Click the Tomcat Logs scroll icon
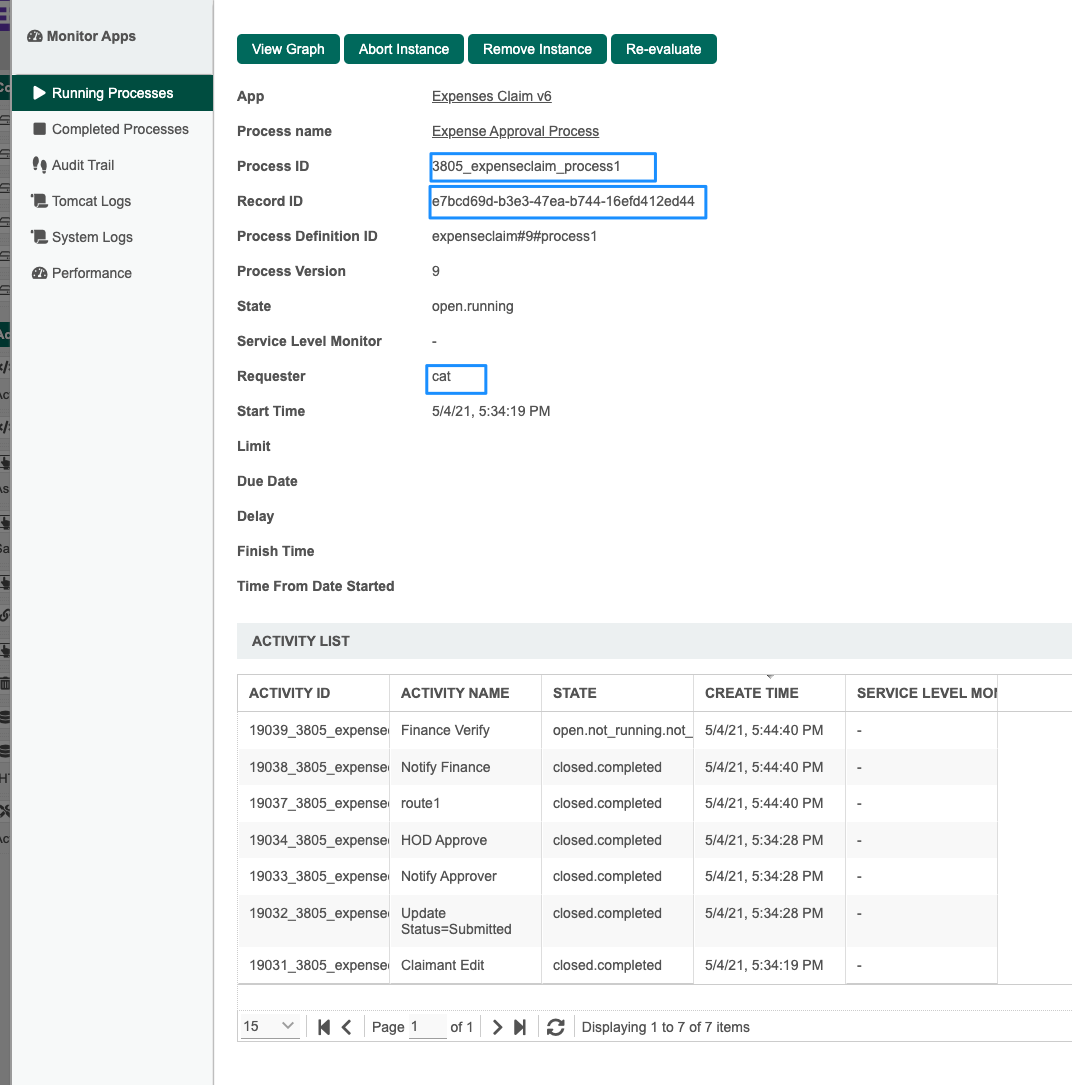The image size is (1072, 1085). [40, 201]
